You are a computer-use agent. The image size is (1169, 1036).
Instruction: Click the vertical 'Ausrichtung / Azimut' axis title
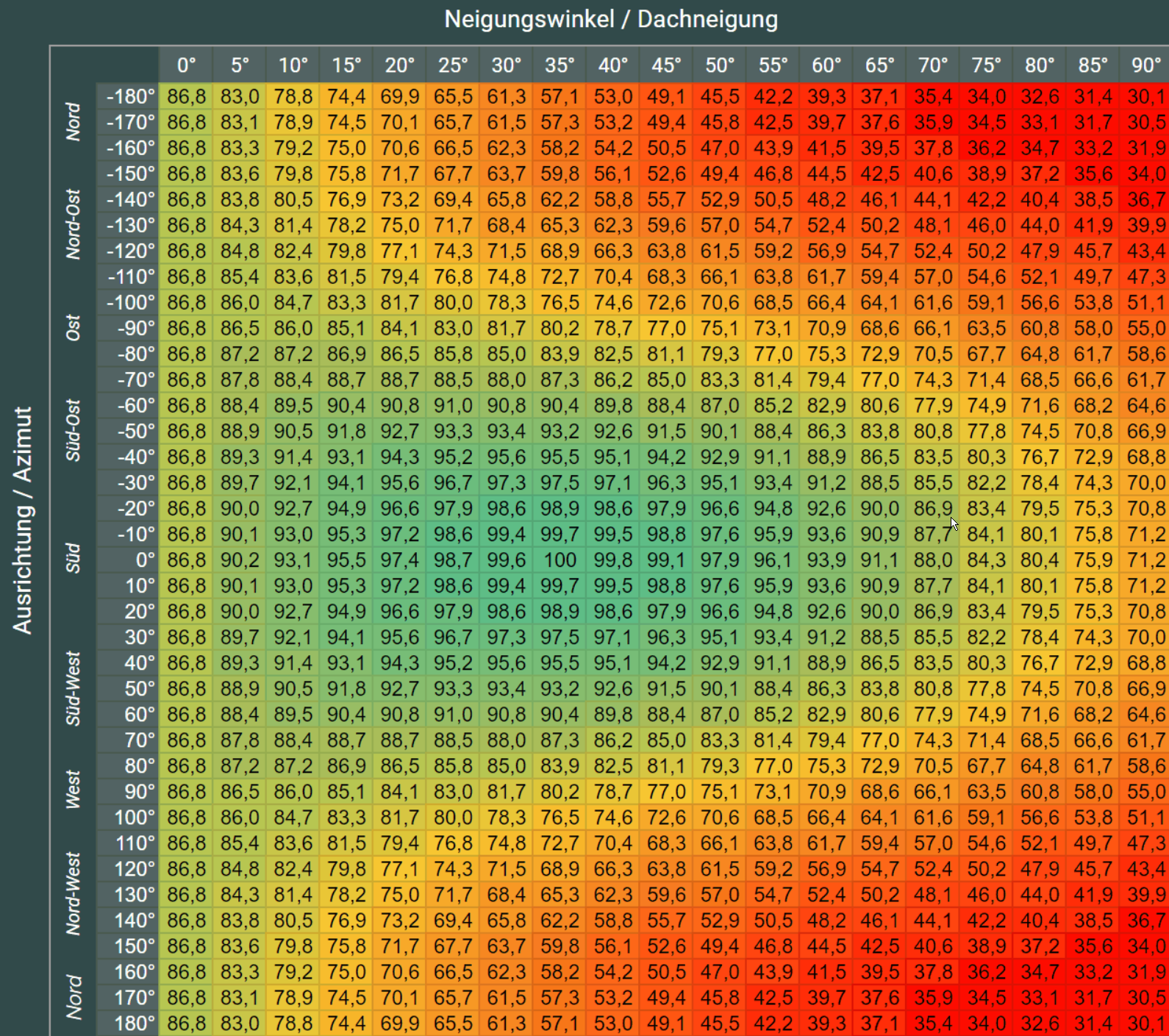[x=23, y=520]
